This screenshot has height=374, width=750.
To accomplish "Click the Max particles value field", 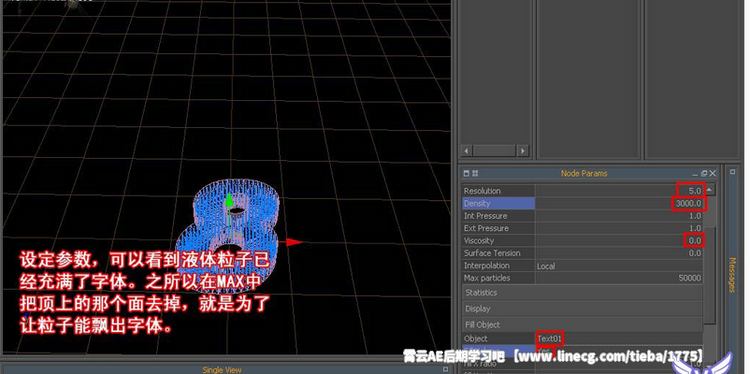I will coord(619,278).
